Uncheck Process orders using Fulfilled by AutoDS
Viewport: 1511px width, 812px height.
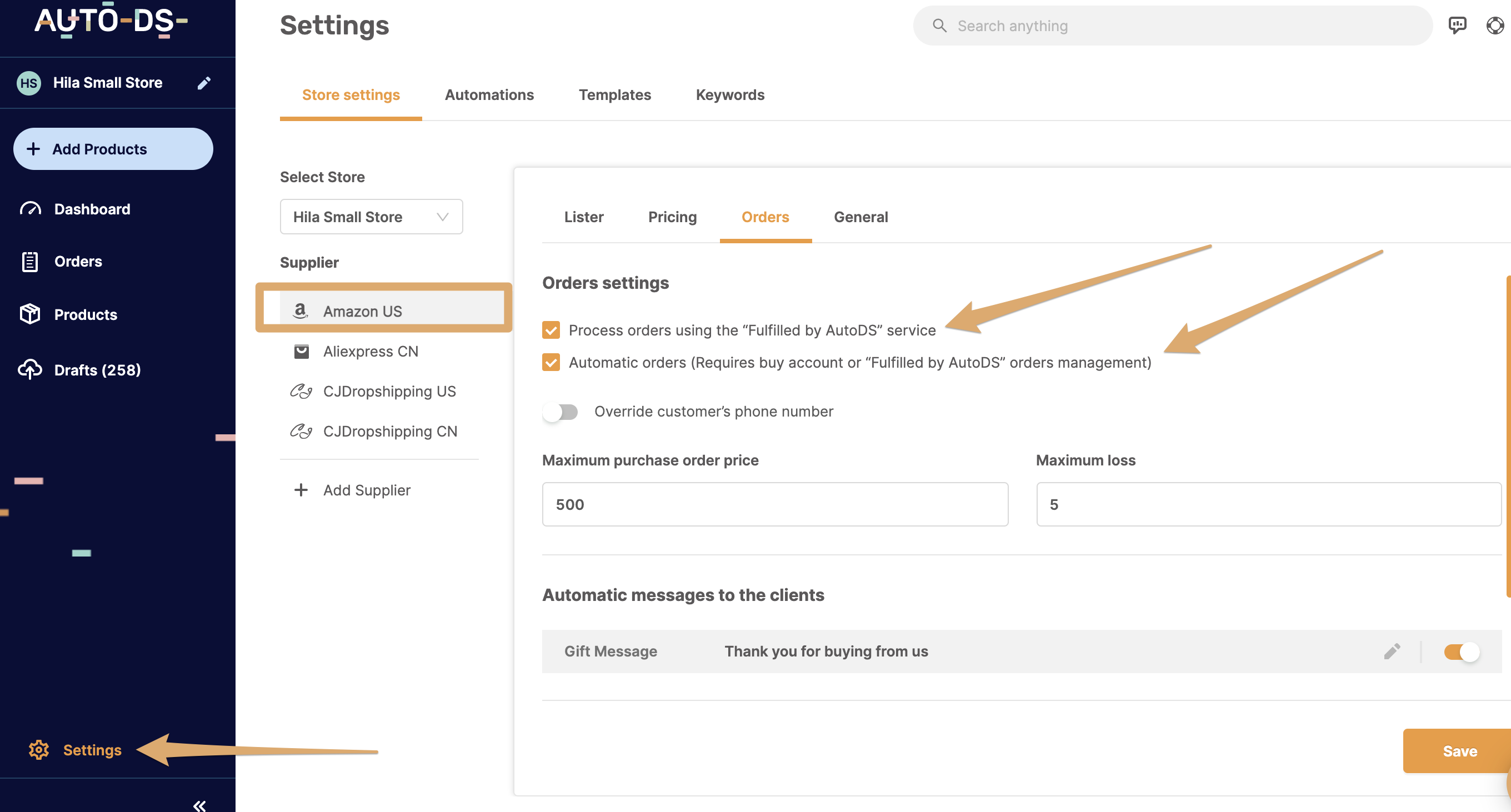coord(551,330)
